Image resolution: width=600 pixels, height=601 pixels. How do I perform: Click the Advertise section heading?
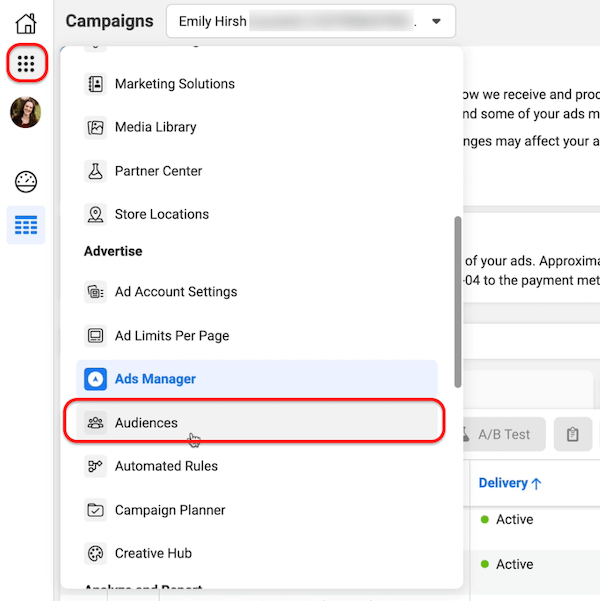(113, 251)
